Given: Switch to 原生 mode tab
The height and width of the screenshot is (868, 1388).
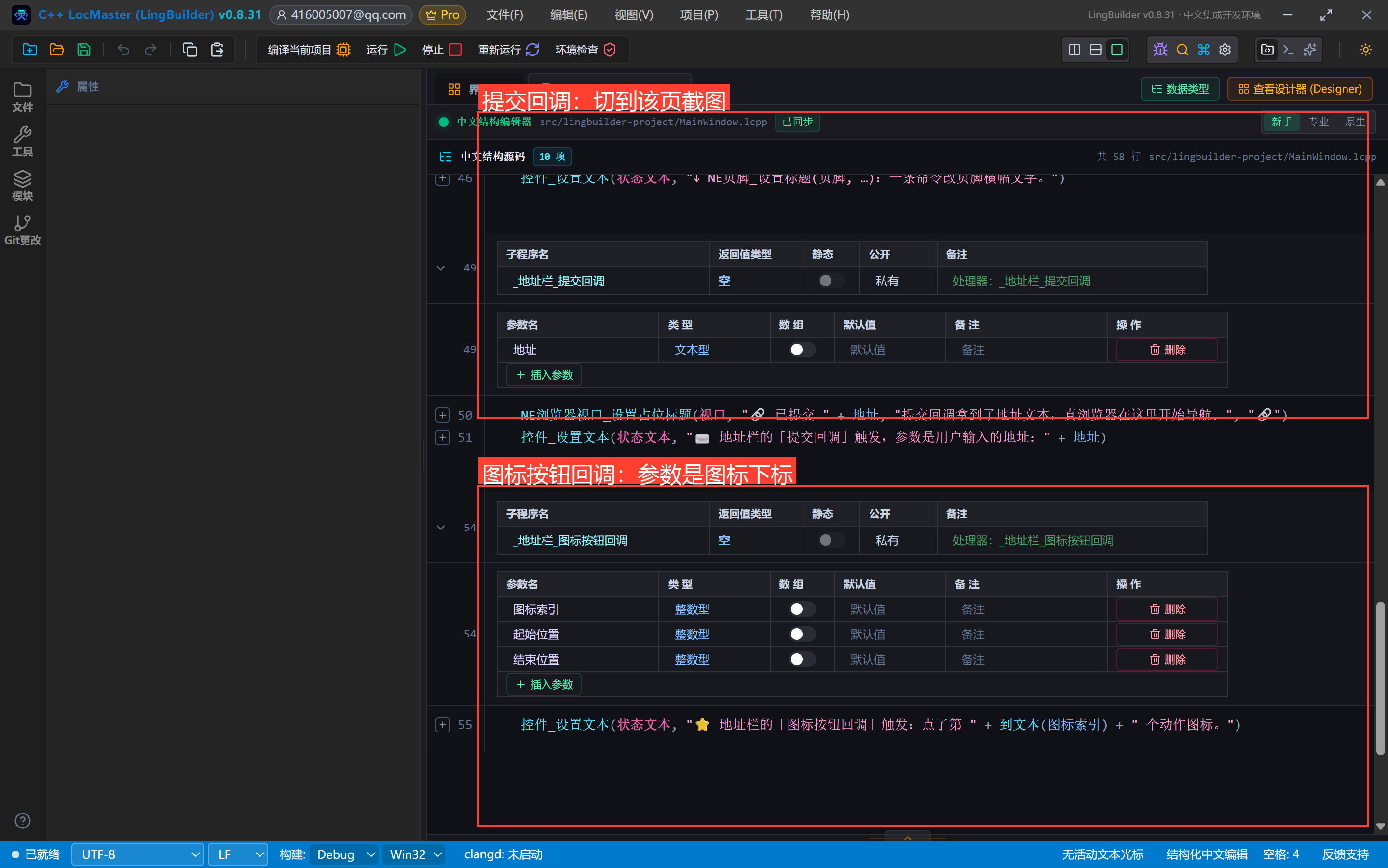Looking at the screenshot, I should click(1355, 122).
